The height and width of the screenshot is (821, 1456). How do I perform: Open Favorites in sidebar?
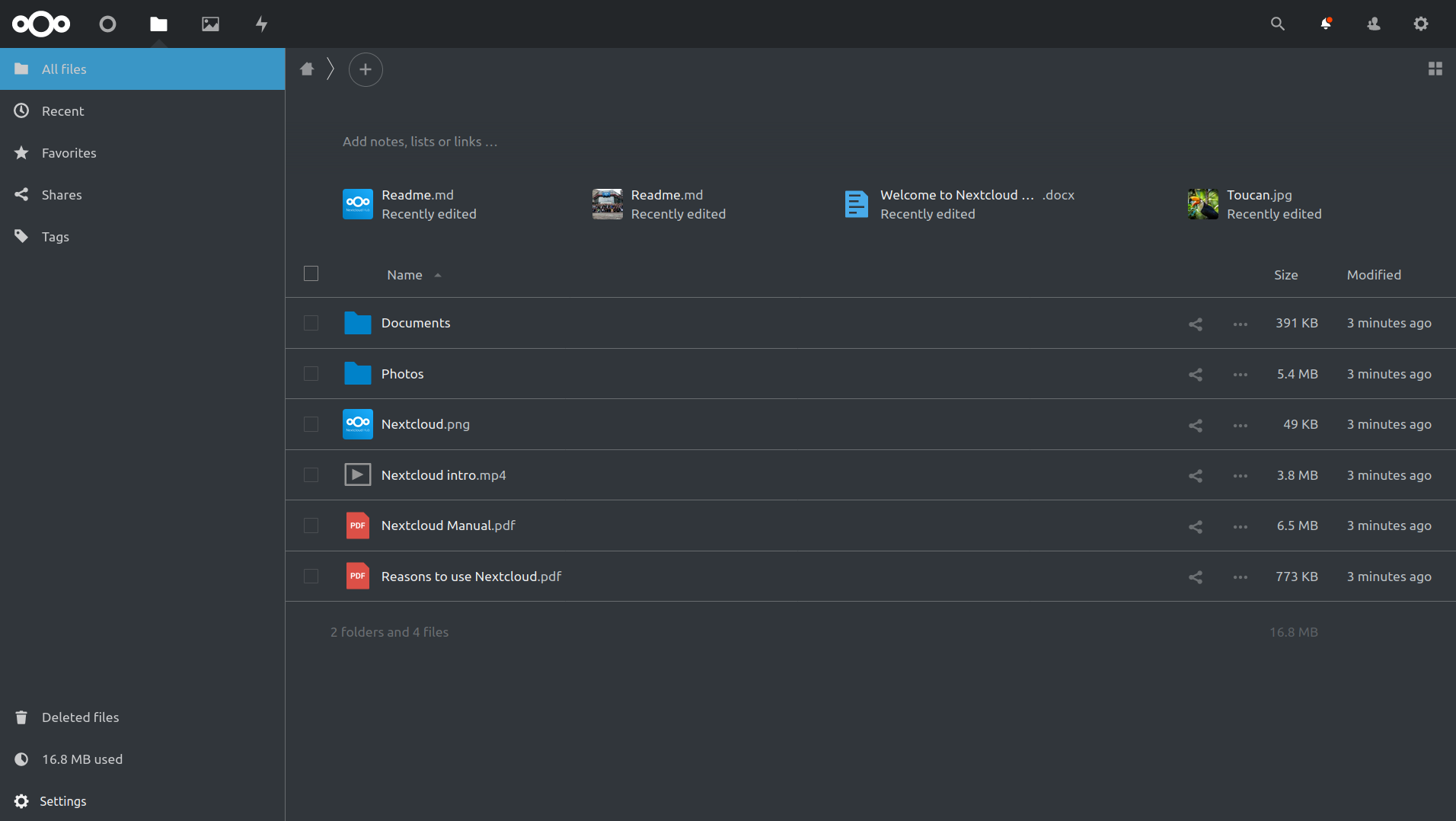pyautogui.click(x=142, y=152)
